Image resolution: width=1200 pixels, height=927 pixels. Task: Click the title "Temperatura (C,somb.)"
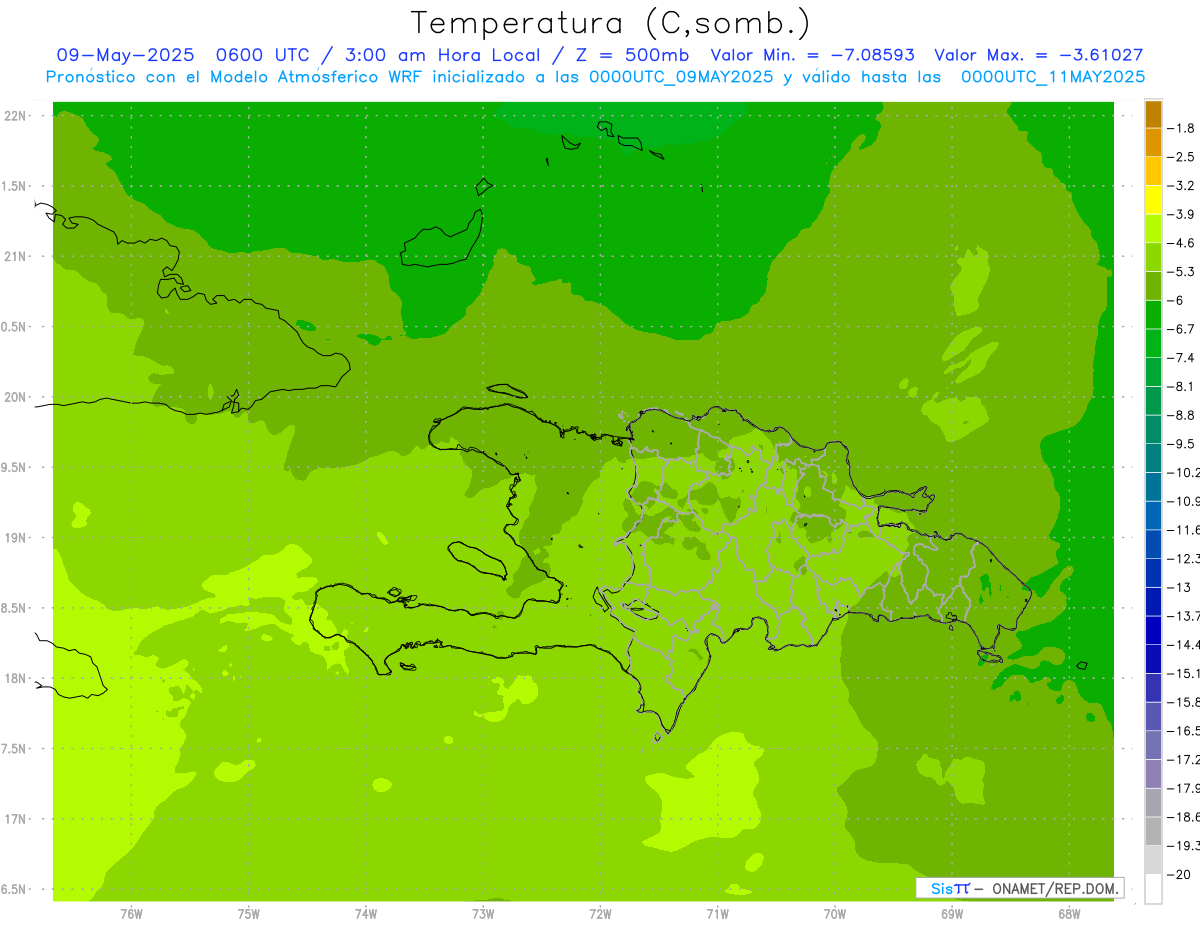pyautogui.click(x=611, y=24)
